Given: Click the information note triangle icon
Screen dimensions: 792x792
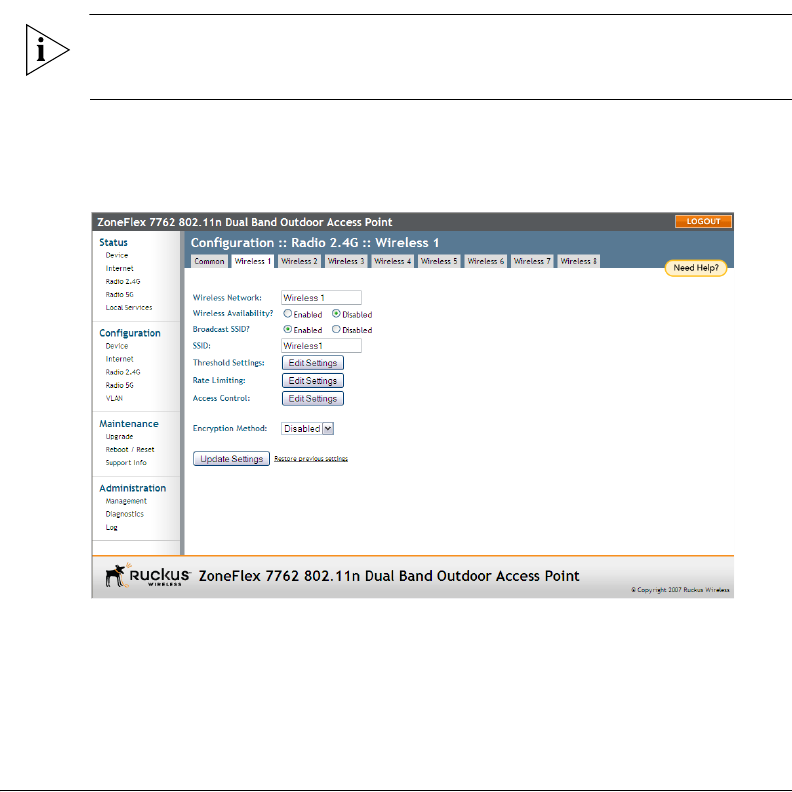Looking at the screenshot, I should [47, 50].
